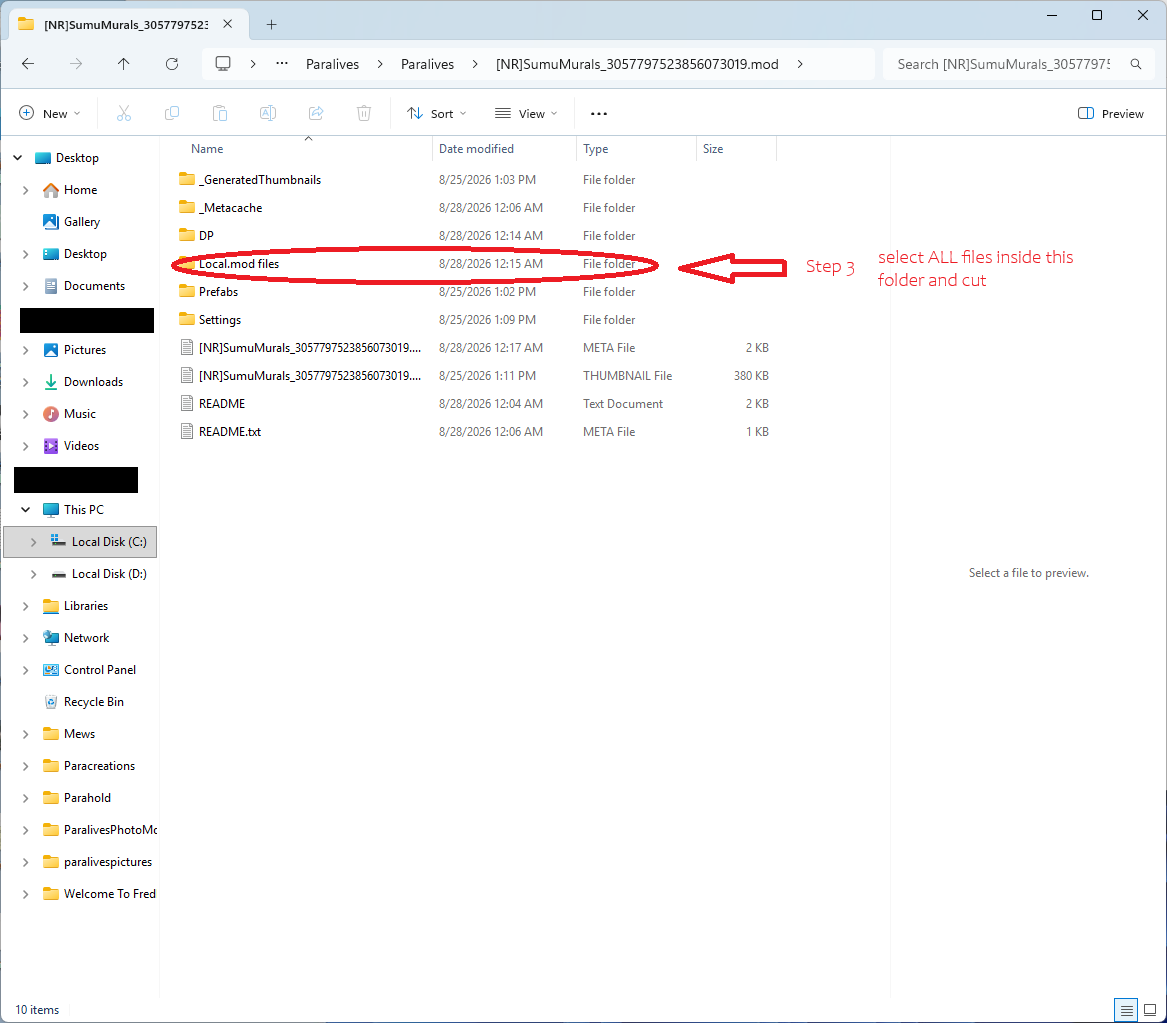Click the Paste clipboard icon
Screen dimensions: 1167x1023
click(x=220, y=113)
